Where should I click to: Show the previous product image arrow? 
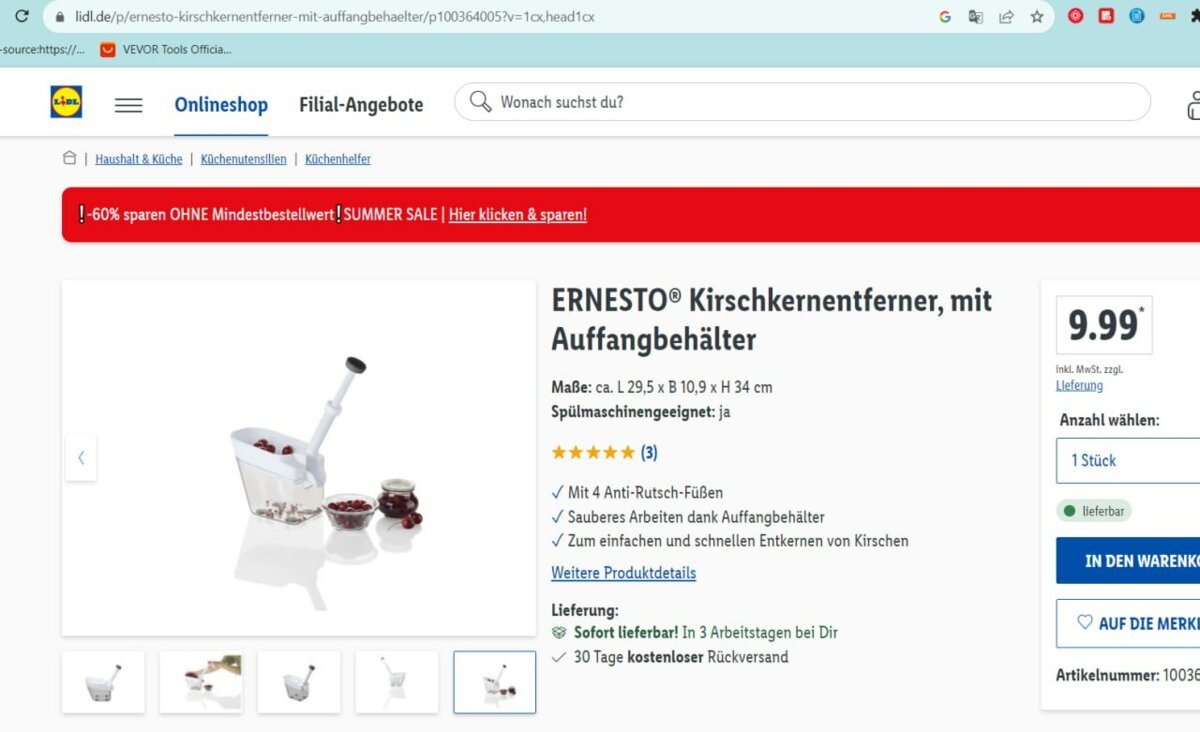coord(81,458)
